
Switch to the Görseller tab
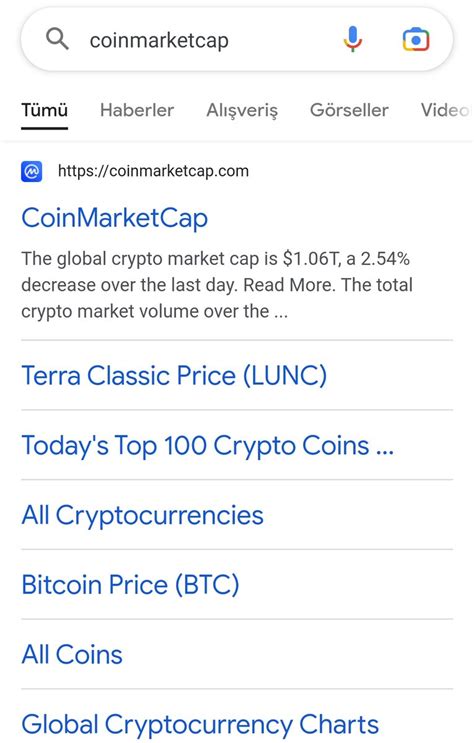click(x=349, y=110)
